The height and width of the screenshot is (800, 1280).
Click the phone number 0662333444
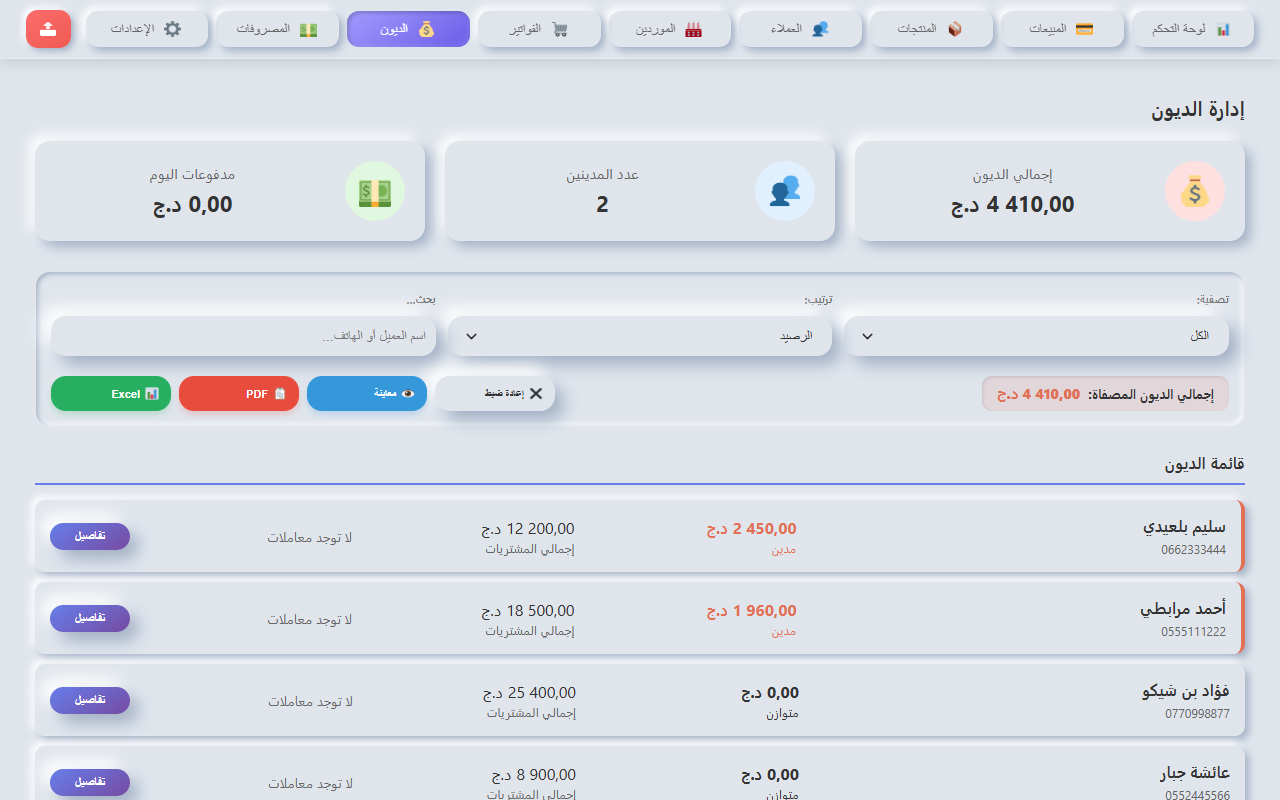[1193, 550]
